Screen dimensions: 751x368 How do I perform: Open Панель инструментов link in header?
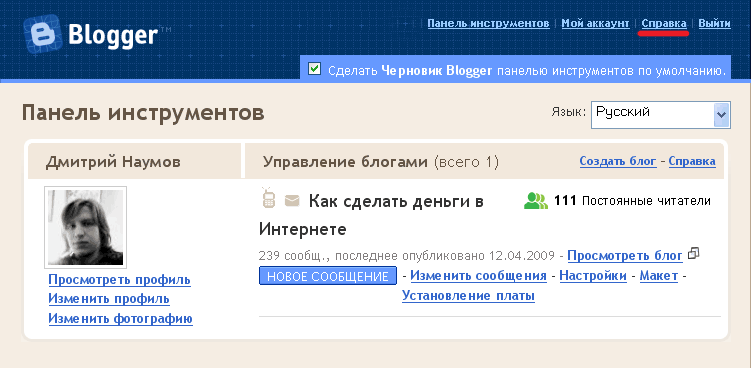click(x=489, y=23)
